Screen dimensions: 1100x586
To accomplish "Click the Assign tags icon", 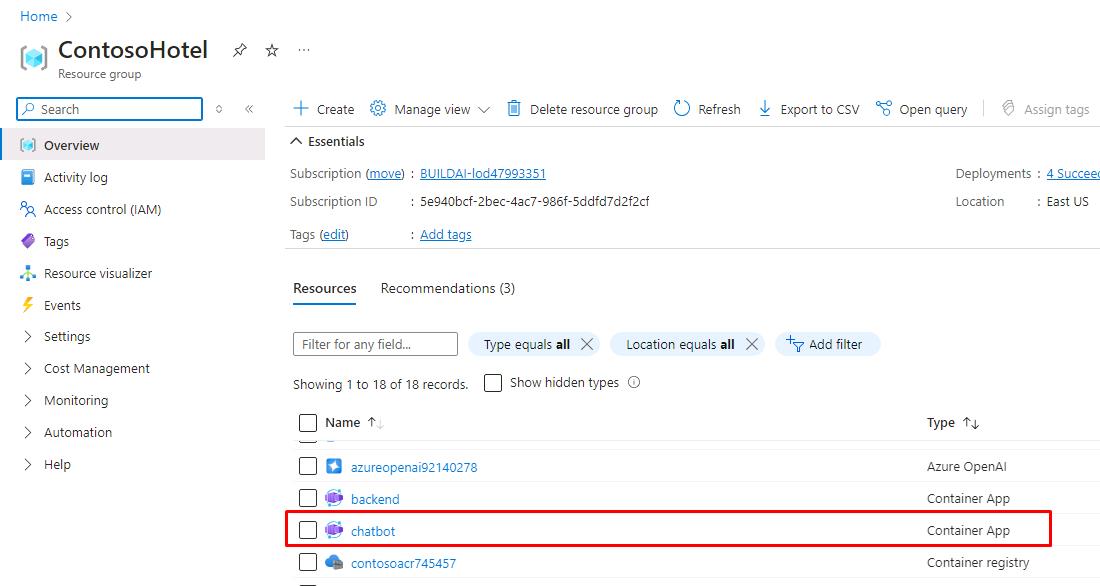I will tap(1008, 108).
